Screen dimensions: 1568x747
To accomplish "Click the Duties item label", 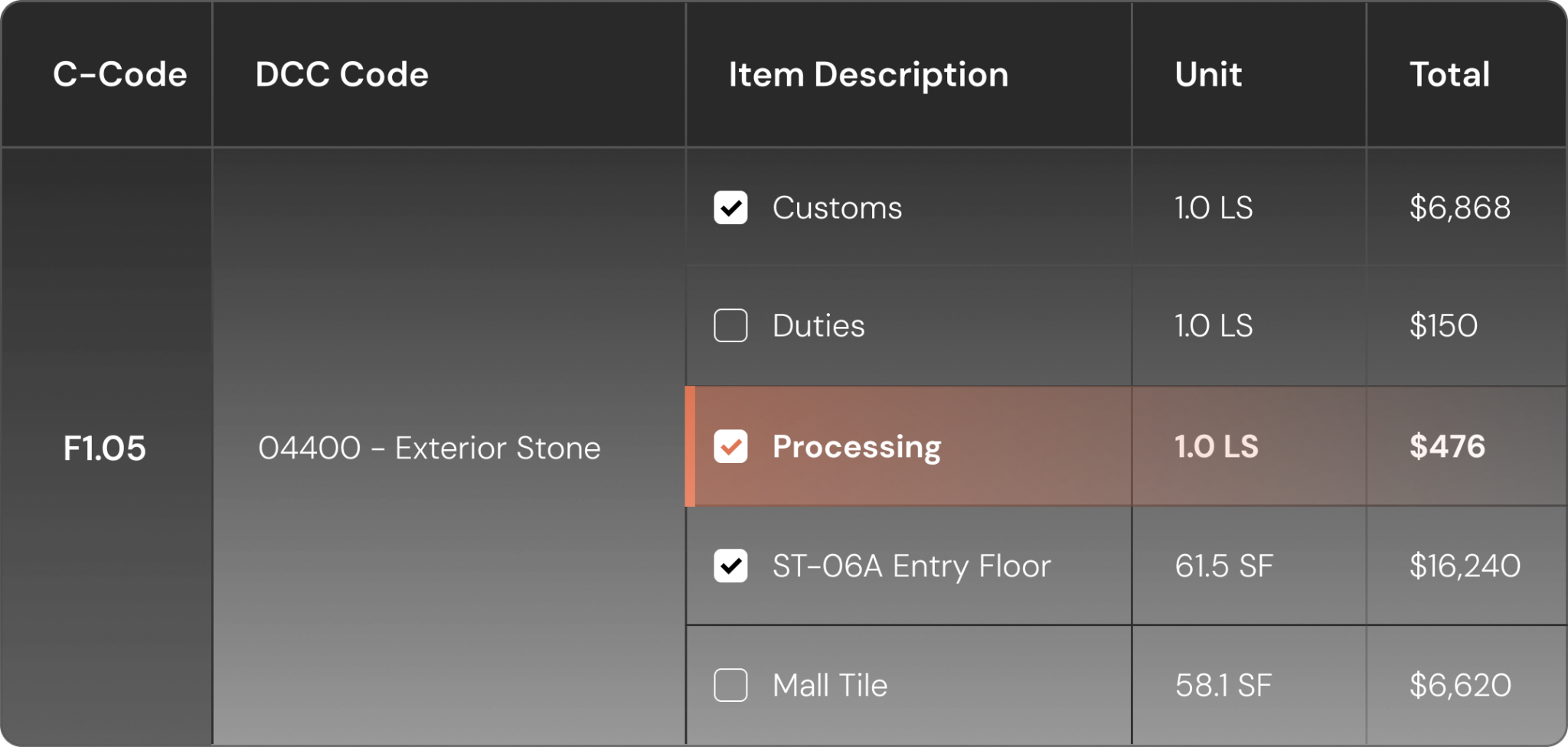I will [x=818, y=325].
